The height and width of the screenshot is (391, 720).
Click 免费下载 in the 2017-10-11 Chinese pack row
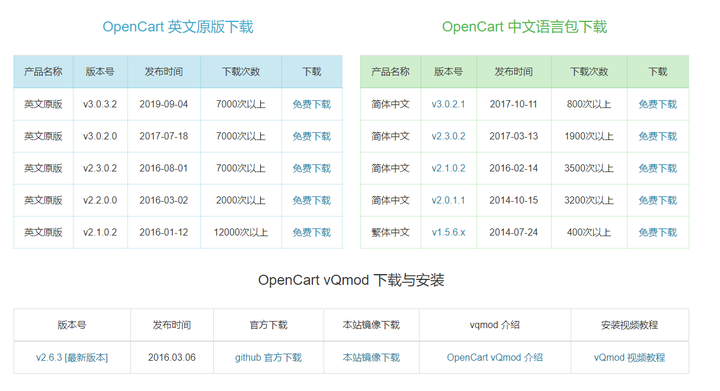click(x=658, y=104)
